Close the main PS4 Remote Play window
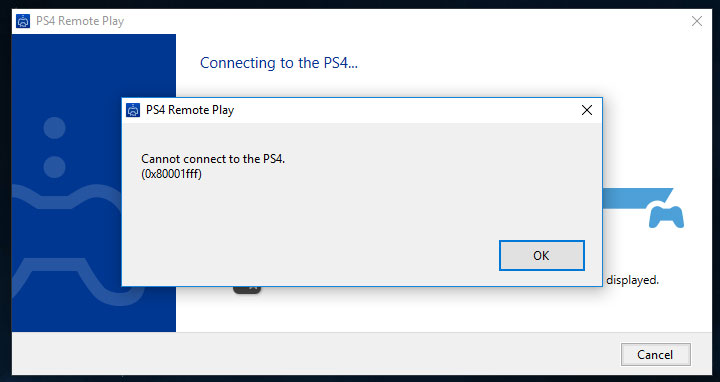The width and height of the screenshot is (720, 382). click(x=697, y=21)
